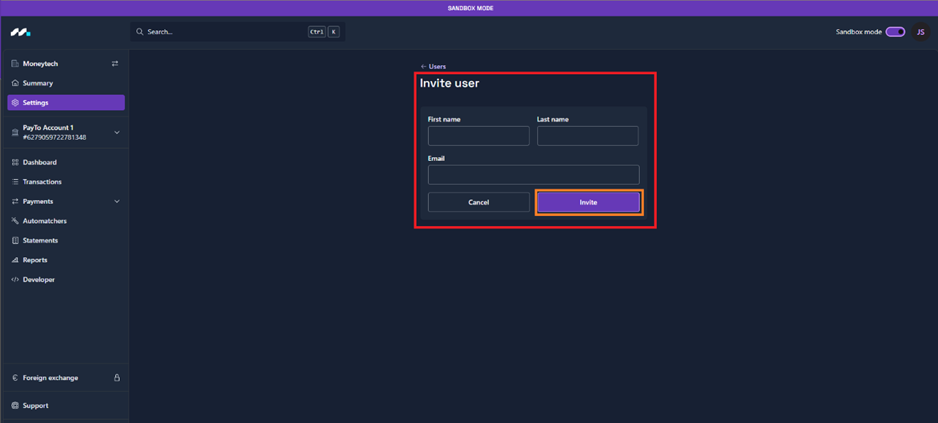
Task: Toggle the Sandbox mode switch
Action: click(x=896, y=32)
